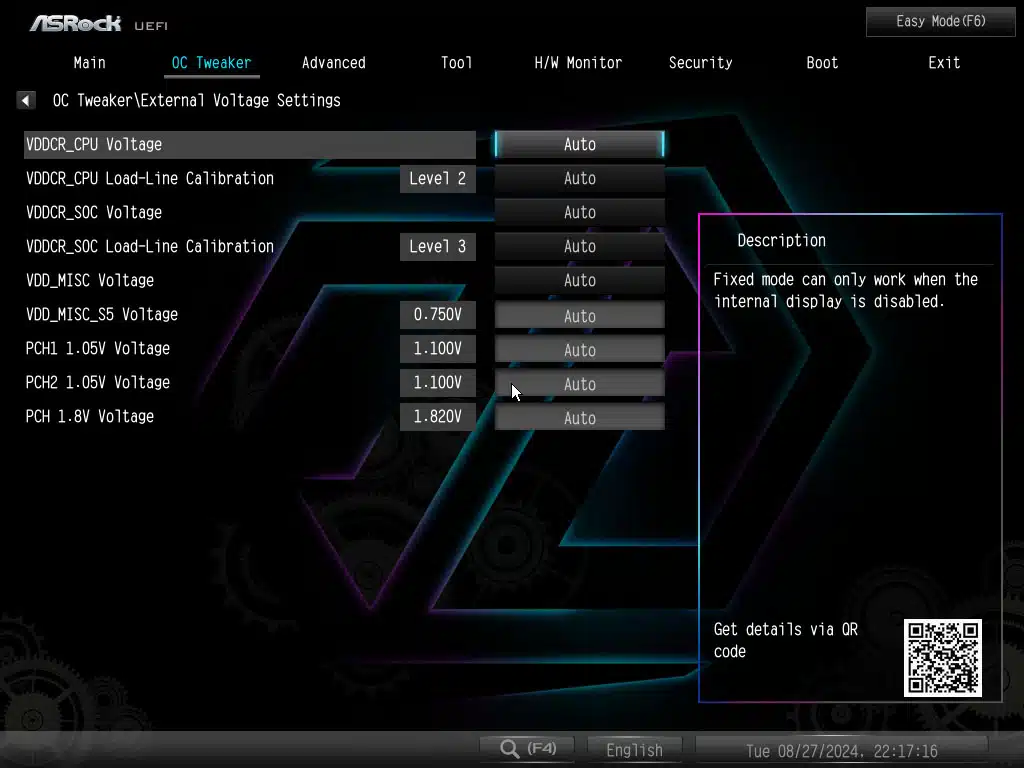The width and height of the screenshot is (1024, 768).
Task: Open the PCH 1.8V Voltage Auto dropdown
Action: [x=579, y=418]
